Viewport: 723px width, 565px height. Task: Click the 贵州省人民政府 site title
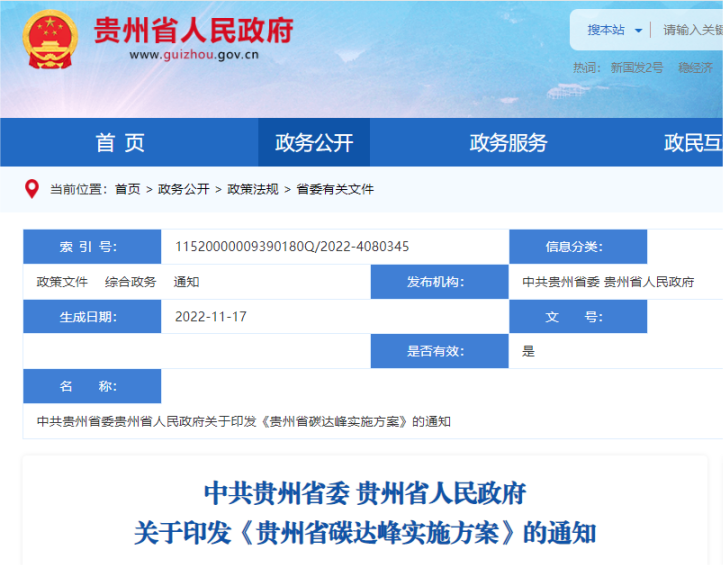[193, 30]
